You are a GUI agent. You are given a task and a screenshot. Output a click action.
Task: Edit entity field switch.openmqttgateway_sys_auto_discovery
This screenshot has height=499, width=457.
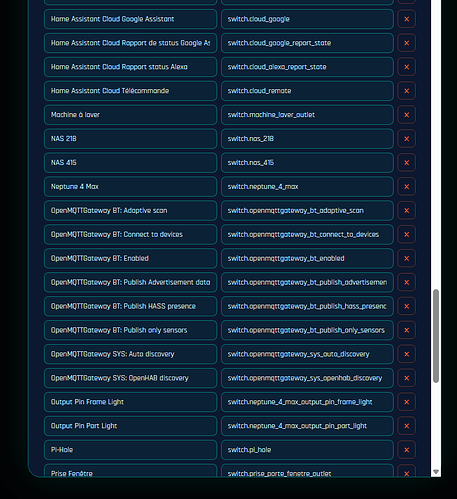[x=307, y=354]
